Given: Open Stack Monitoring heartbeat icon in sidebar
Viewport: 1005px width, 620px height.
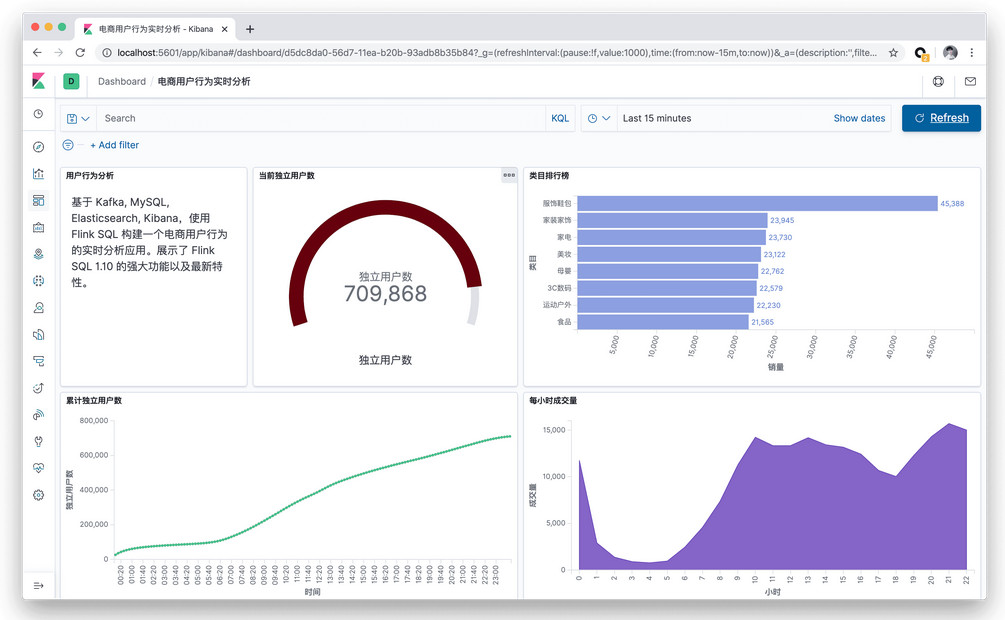Looking at the screenshot, I should 39,467.
